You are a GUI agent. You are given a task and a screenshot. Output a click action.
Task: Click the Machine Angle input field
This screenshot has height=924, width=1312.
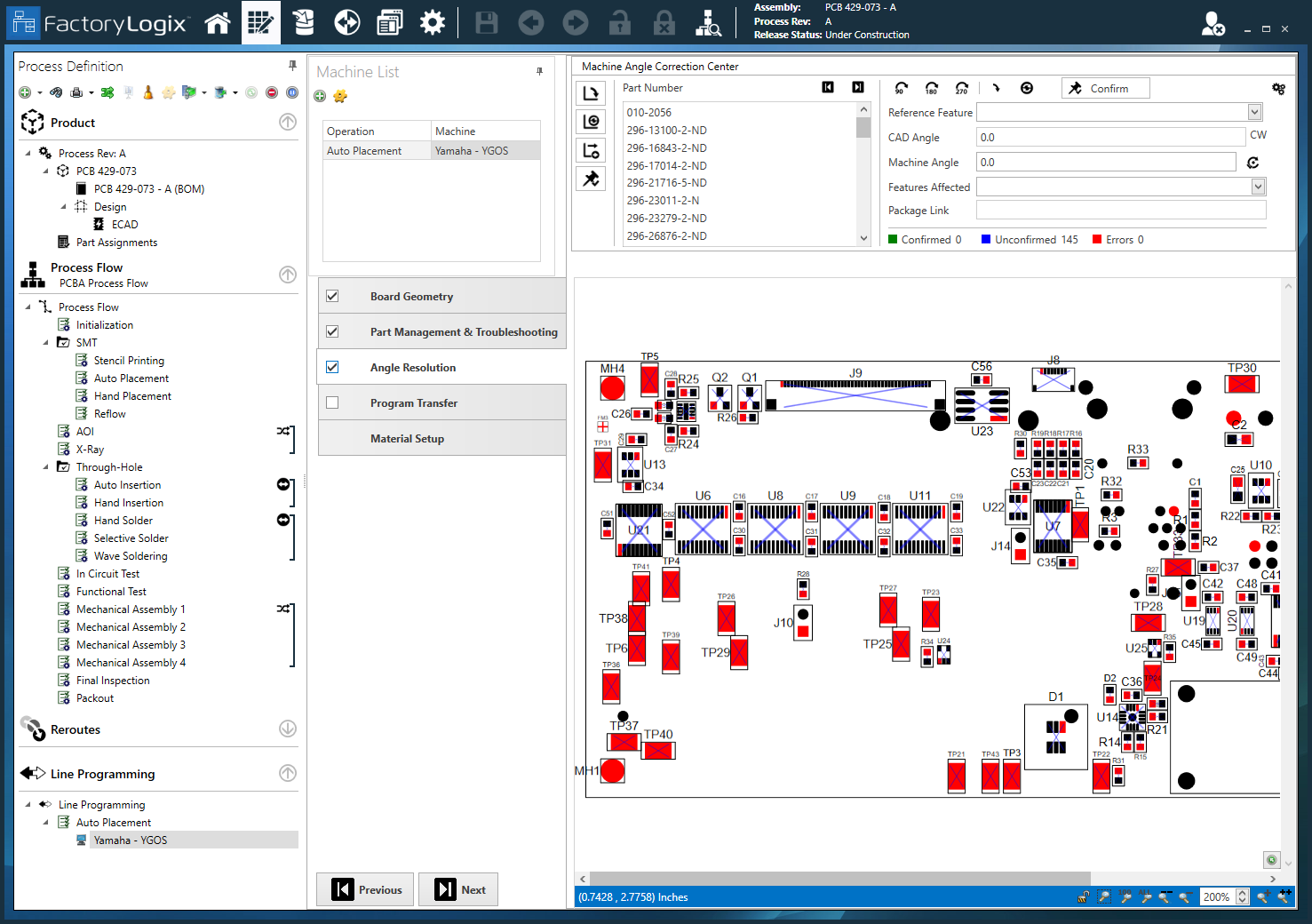coord(1105,162)
